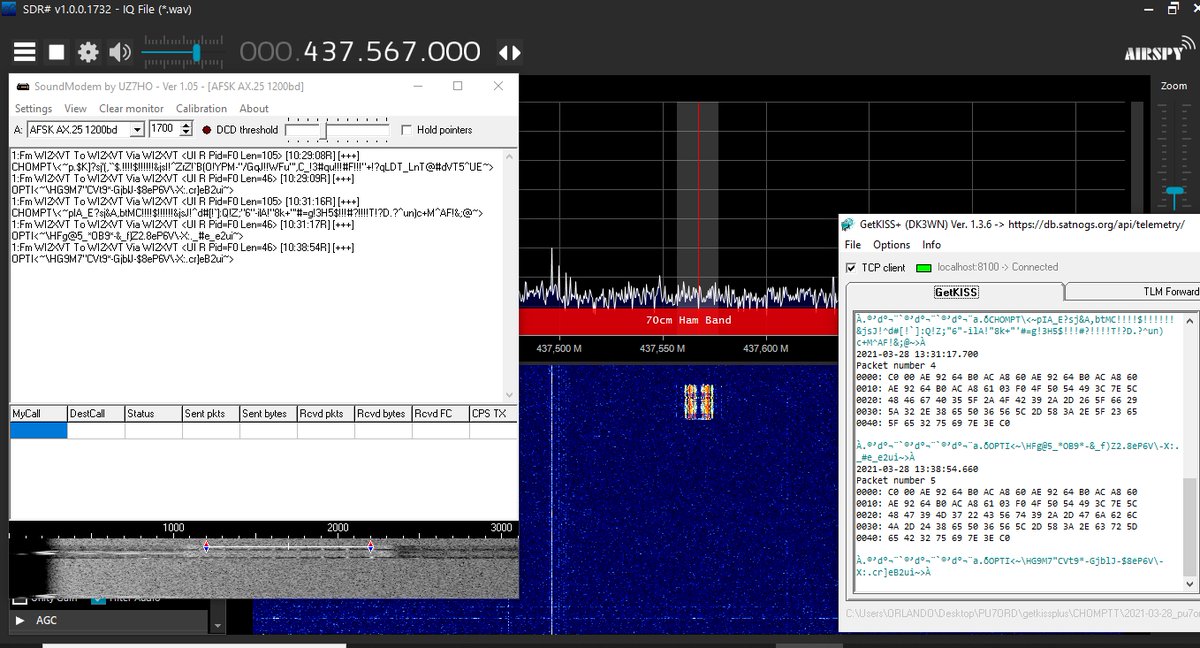Mute audio with the speaker icon
Viewport: 1200px width, 648px height.
pos(120,52)
